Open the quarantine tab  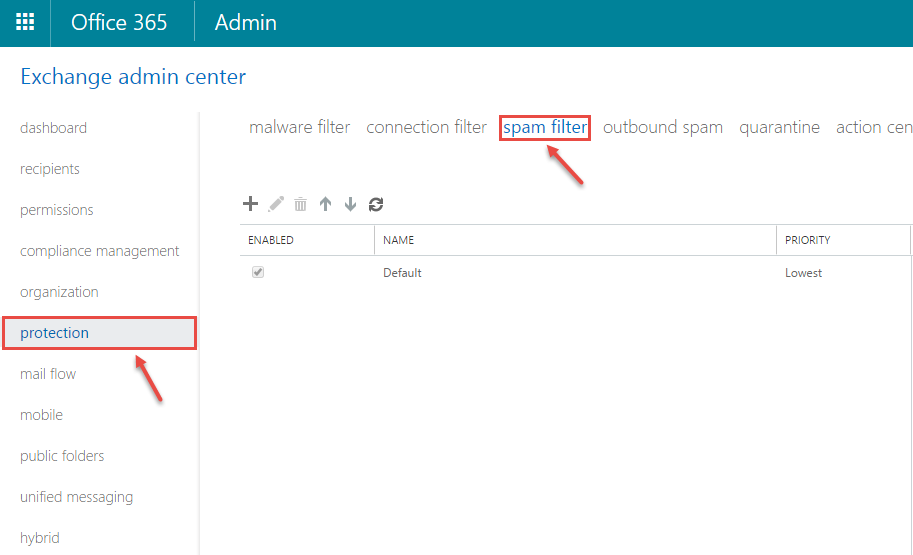tap(779, 128)
